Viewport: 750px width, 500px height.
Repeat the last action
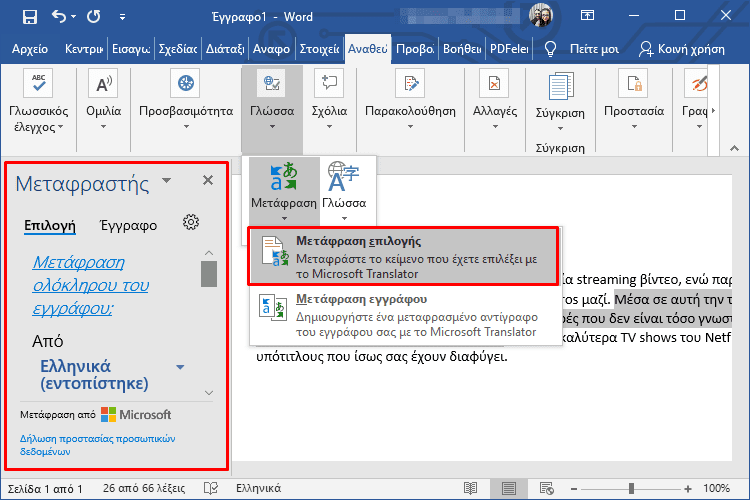(x=94, y=17)
